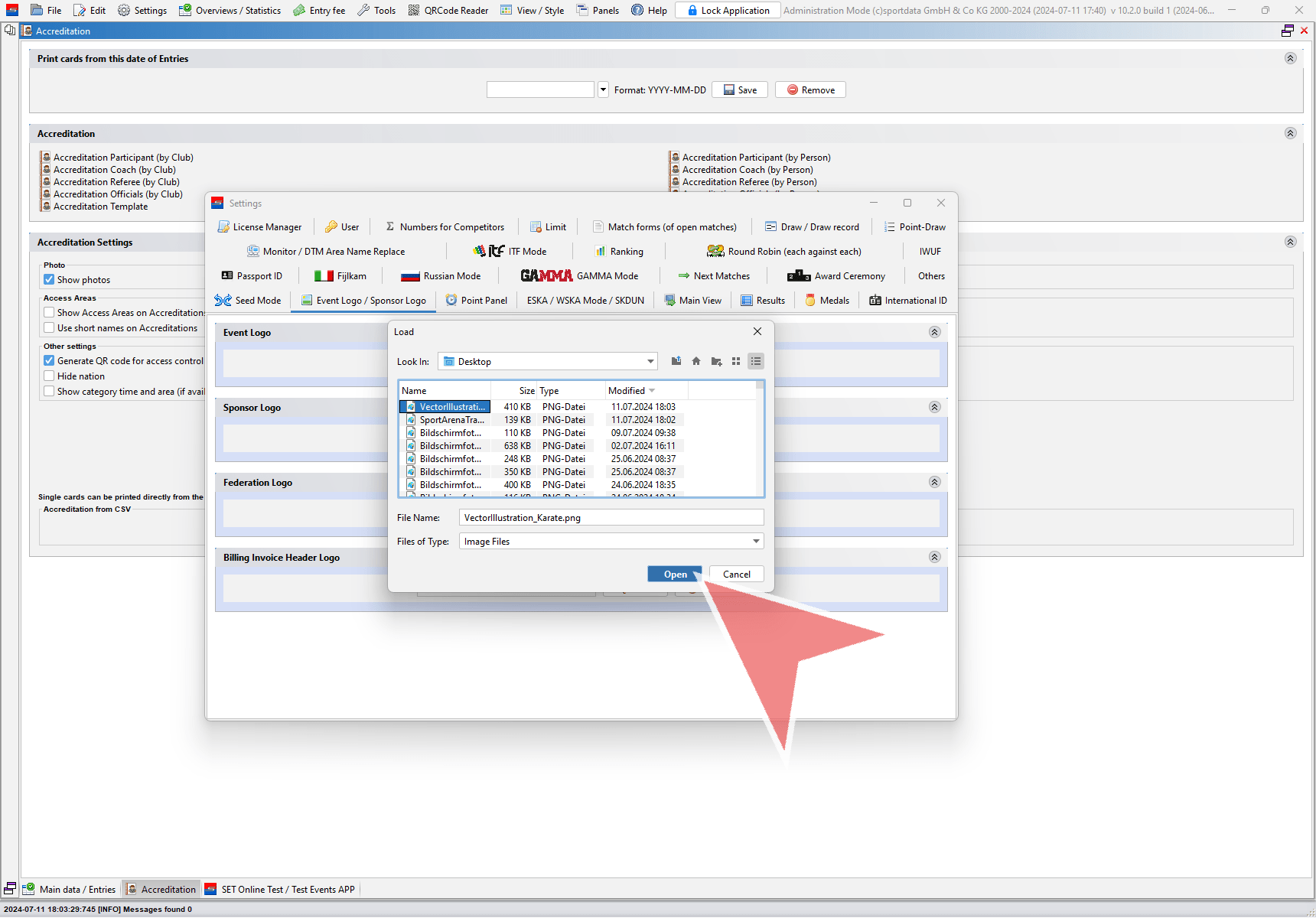Open the QRCode Reader tool
The height and width of the screenshot is (918, 1316).
[448, 11]
